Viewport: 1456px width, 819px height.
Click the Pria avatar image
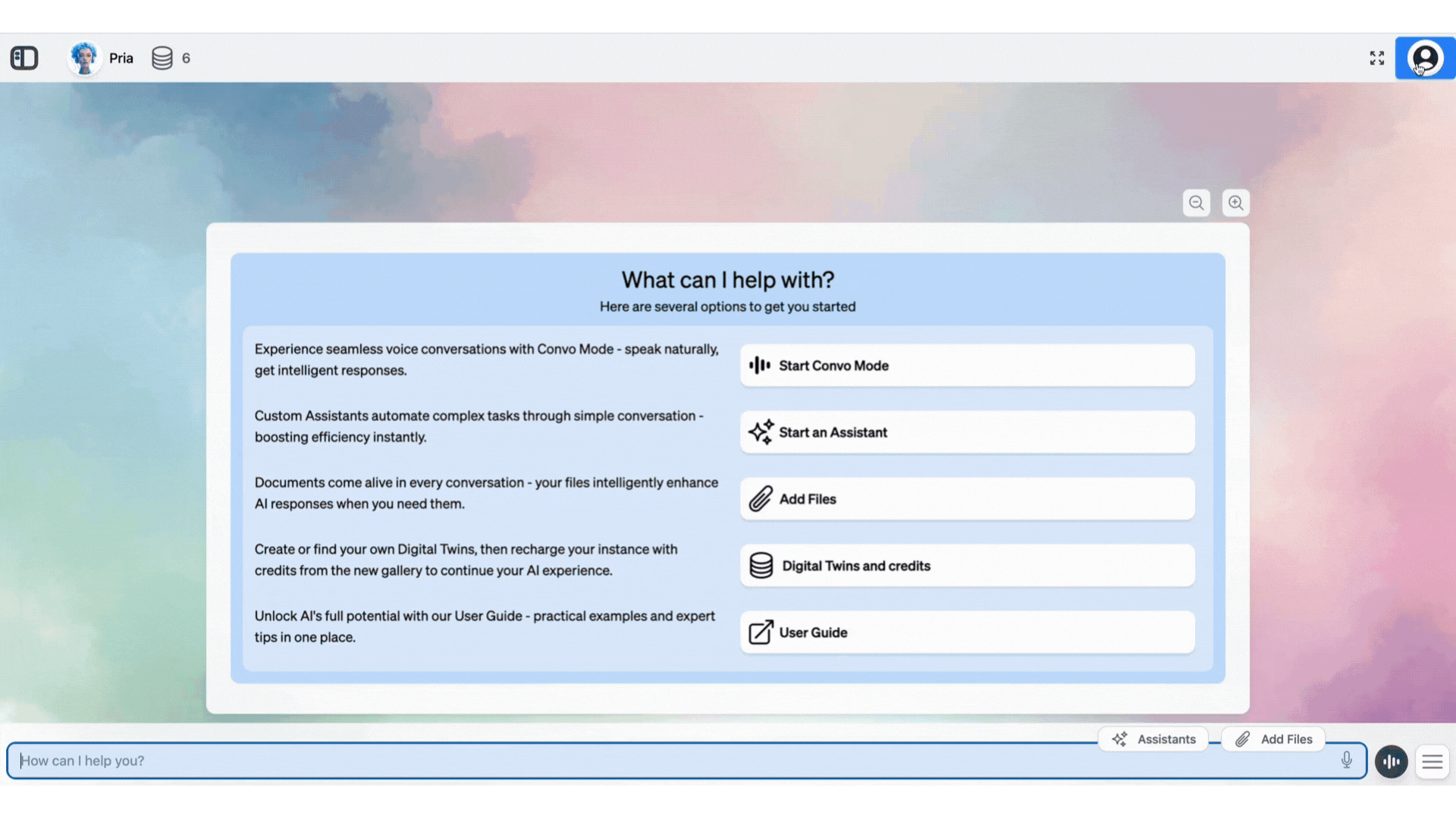click(84, 58)
